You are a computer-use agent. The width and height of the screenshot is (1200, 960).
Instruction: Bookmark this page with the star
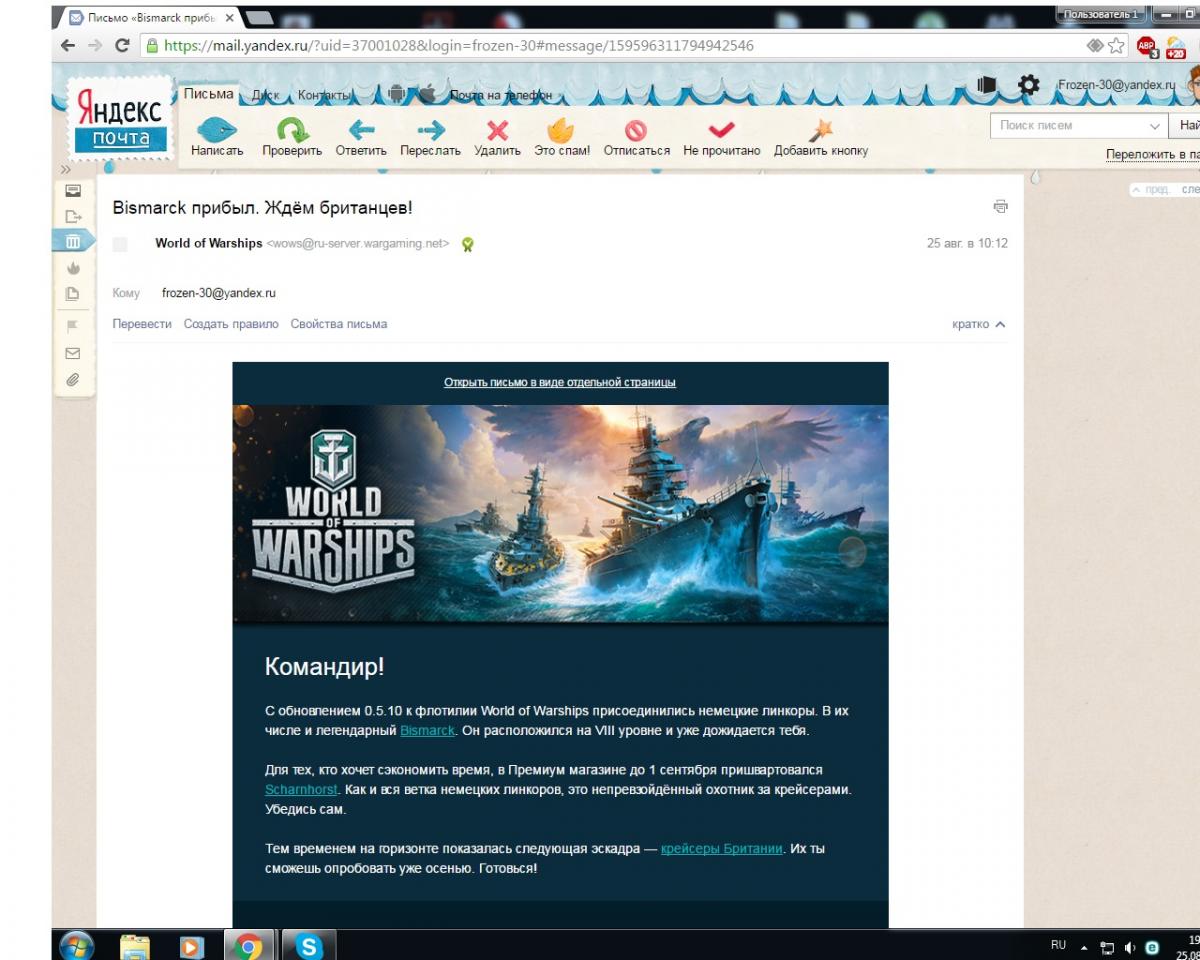click(1116, 46)
